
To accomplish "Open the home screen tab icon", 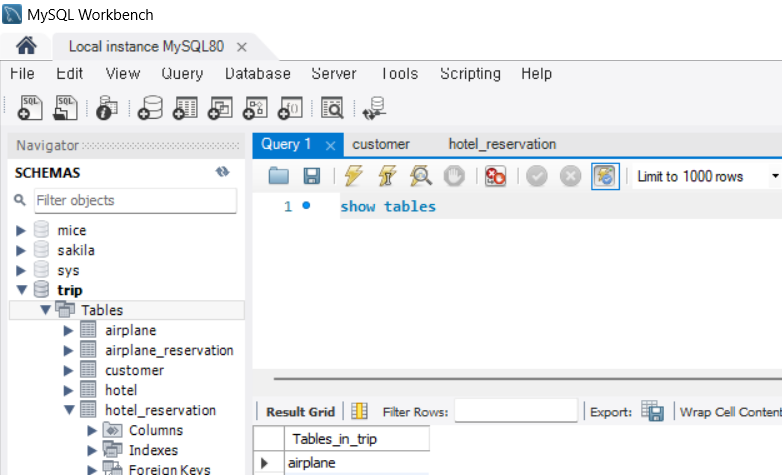I will (x=26, y=46).
